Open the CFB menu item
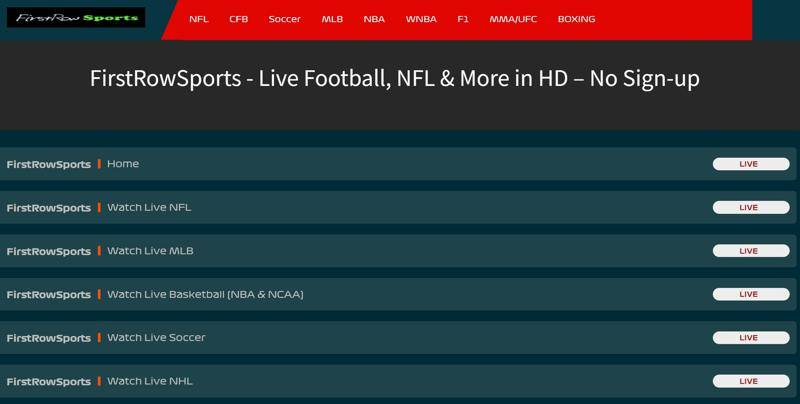 pos(238,19)
